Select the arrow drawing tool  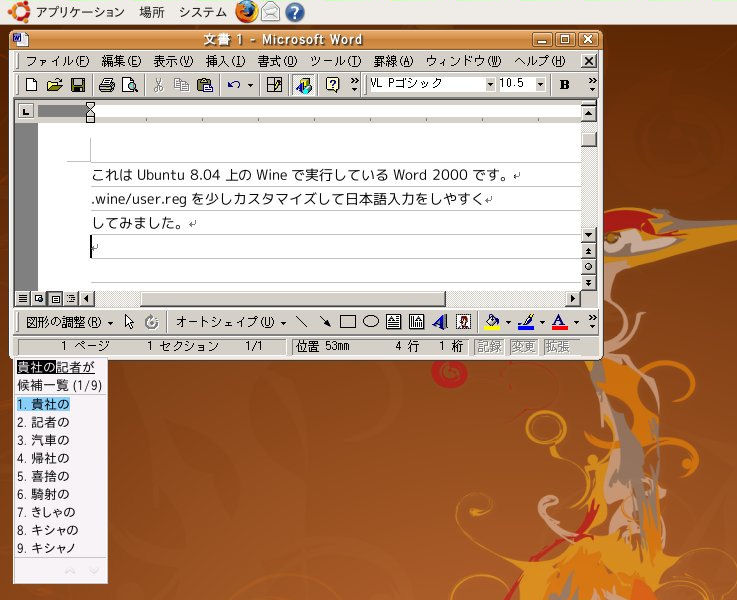click(x=324, y=322)
